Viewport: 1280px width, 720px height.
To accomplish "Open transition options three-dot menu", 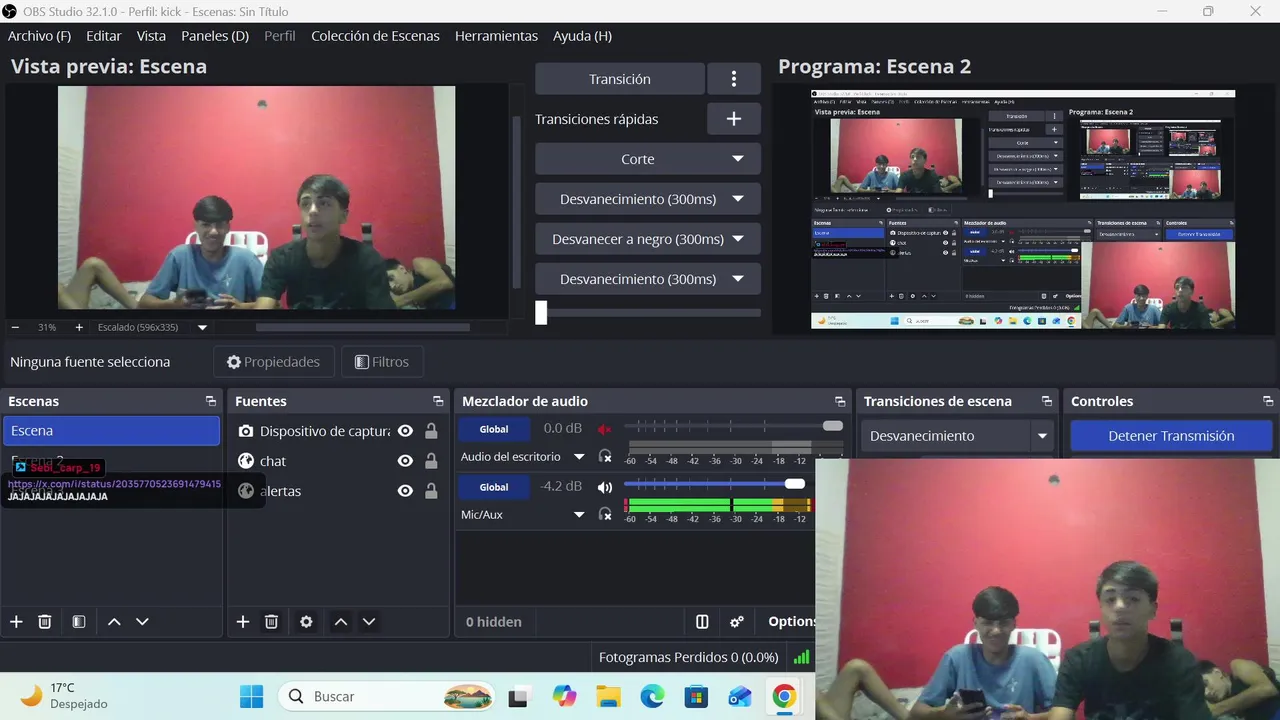I will [x=734, y=79].
